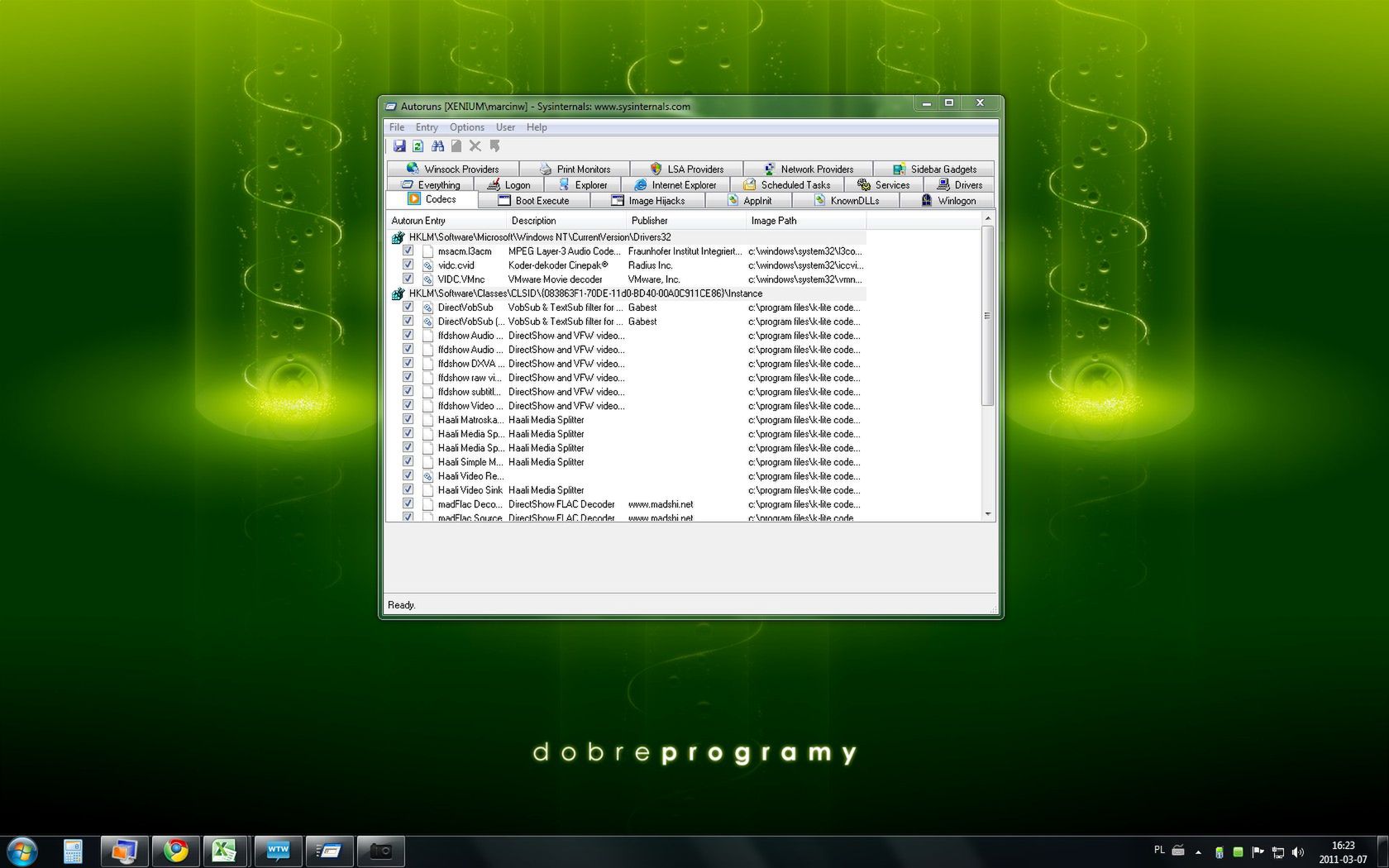Click the Action Center flag tray icon

[1258, 852]
